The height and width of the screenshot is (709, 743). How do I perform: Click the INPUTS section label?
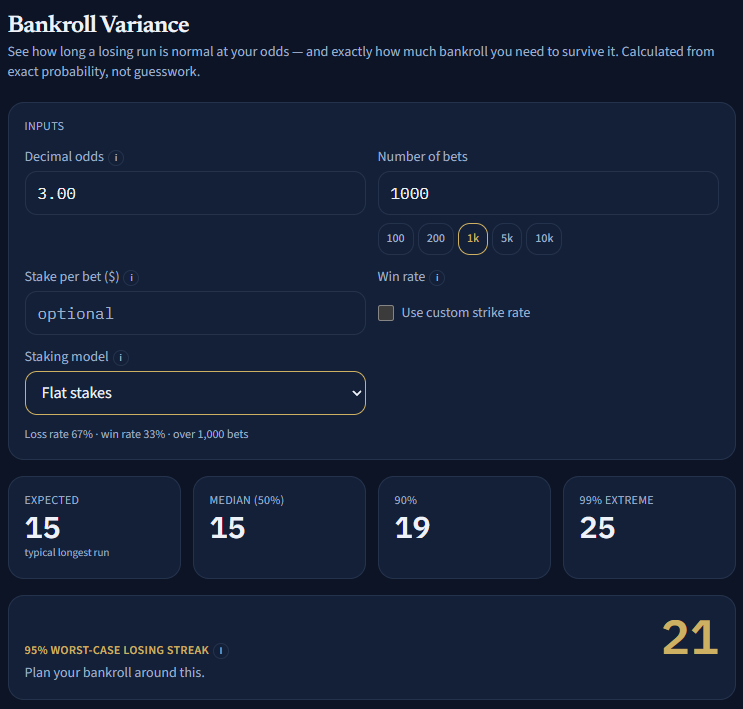pyautogui.click(x=44, y=126)
